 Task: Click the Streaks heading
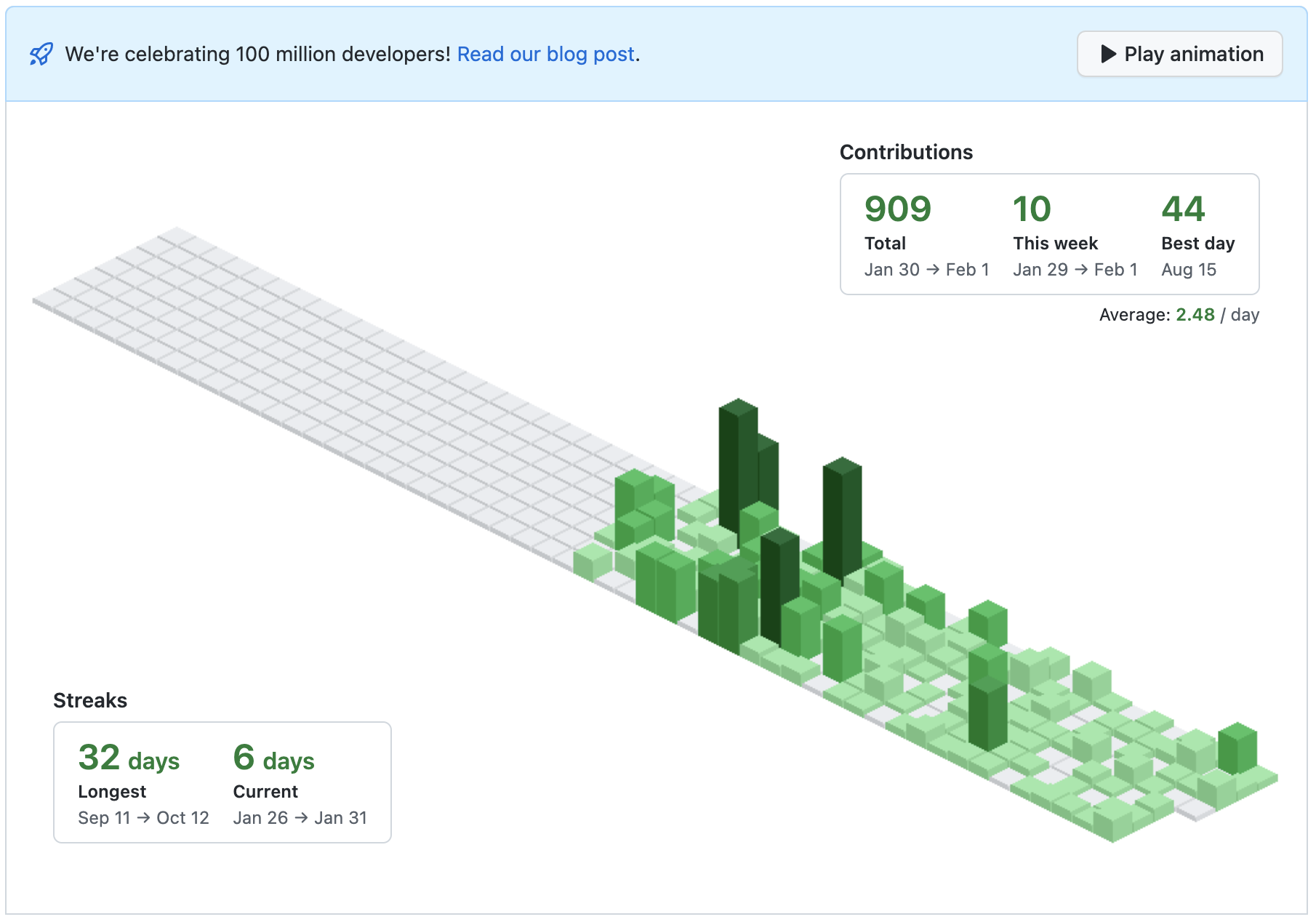pyautogui.click(x=89, y=700)
